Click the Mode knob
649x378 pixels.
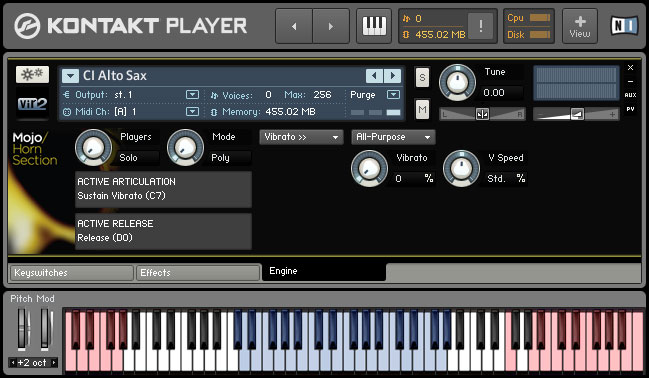185,147
